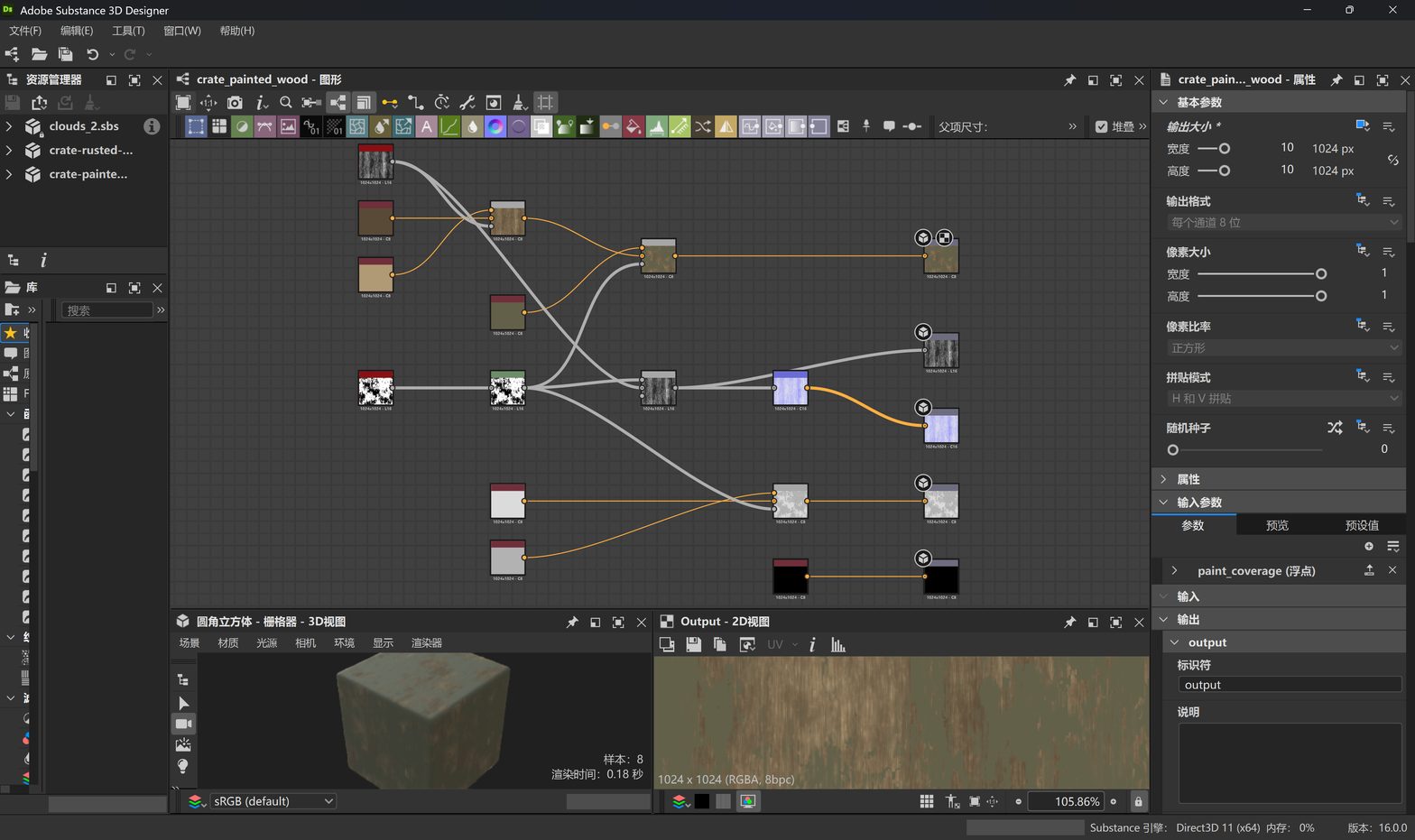Image resolution: width=1415 pixels, height=840 pixels.
Task: Click the broom clean graph icon
Action: (x=519, y=103)
